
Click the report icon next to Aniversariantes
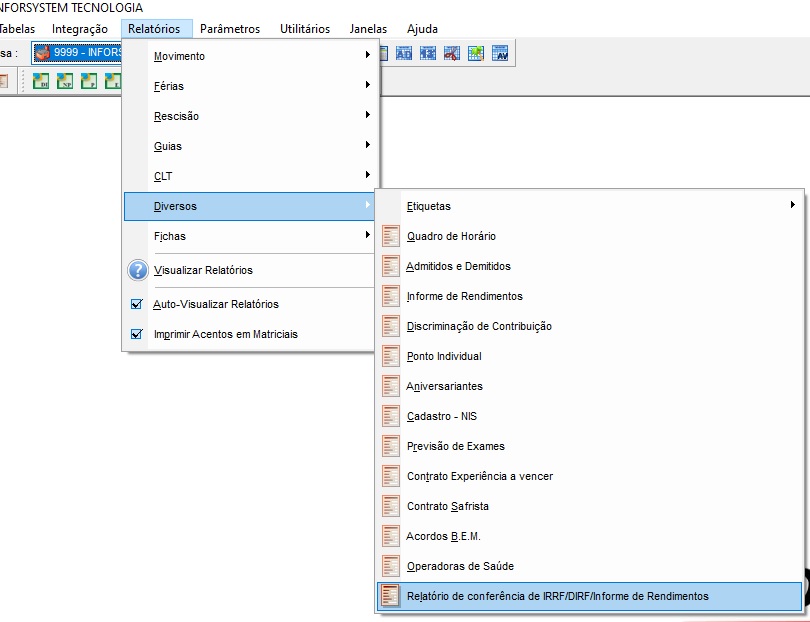pyautogui.click(x=391, y=386)
